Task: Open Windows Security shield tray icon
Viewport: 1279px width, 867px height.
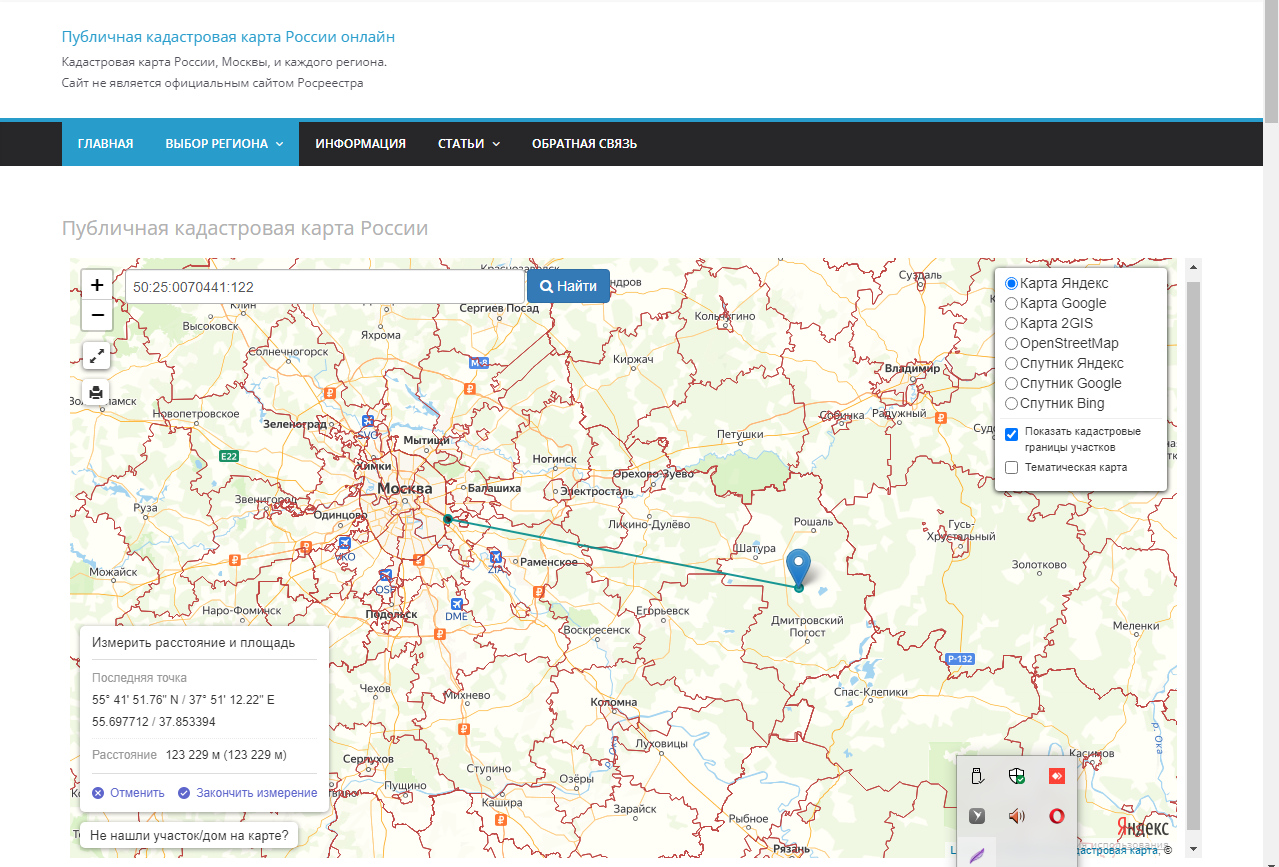Action: (x=1017, y=776)
